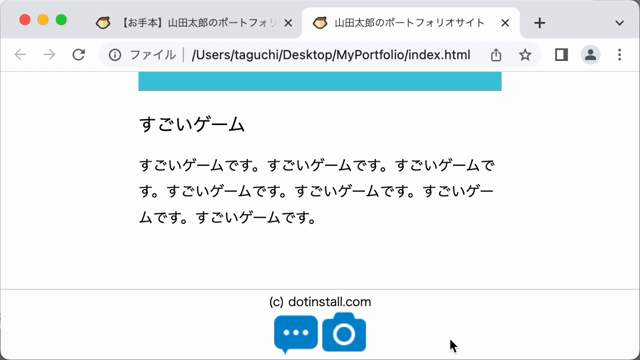This screenshot has width=640, height=360.
Task: Close the 山田太郎のポートフォリオサイト tab
Action: (505, 23)
